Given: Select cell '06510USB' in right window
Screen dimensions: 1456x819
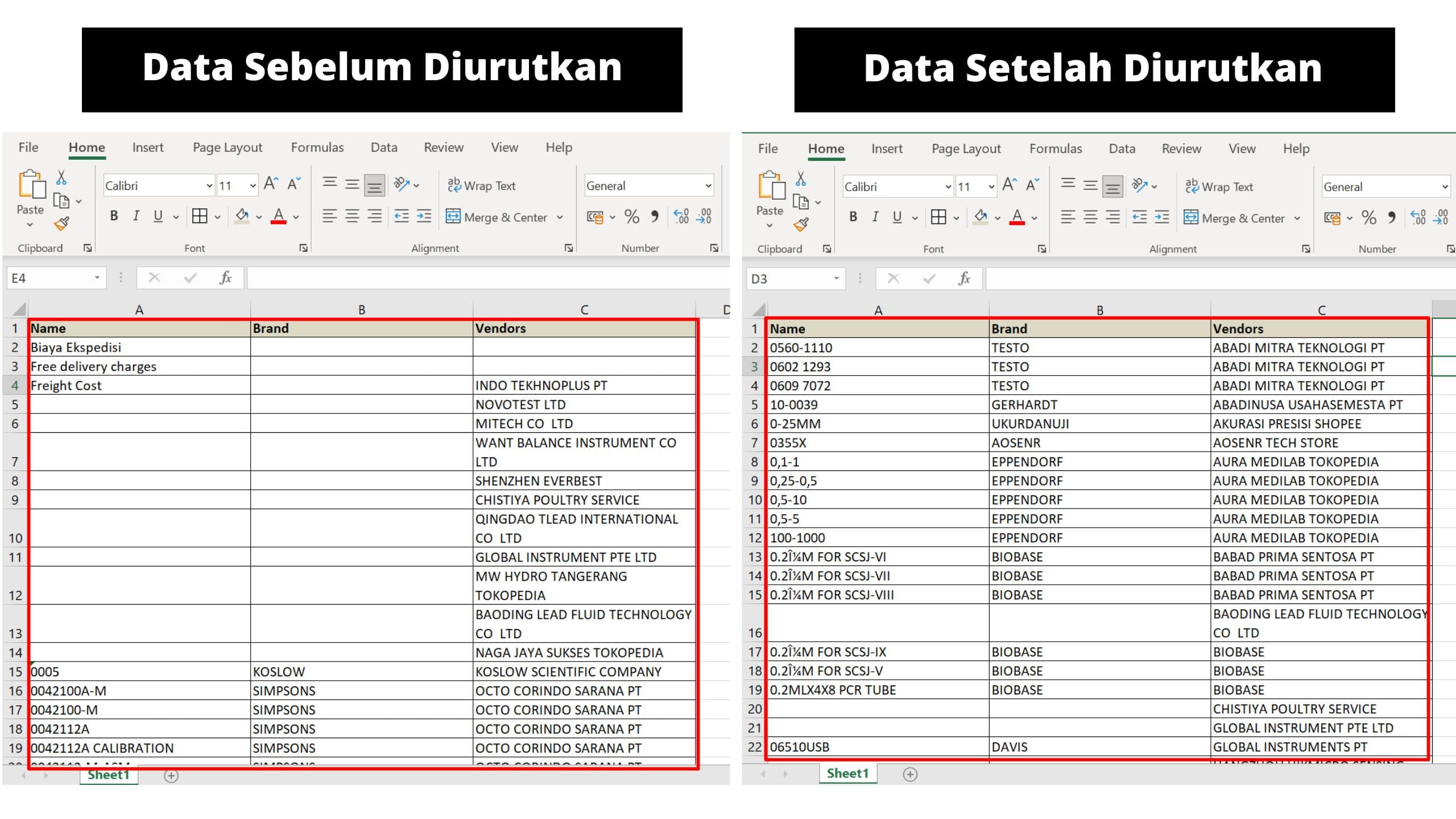Looking at the screenshot, I should pyautogui.click(x=878, y=747).
